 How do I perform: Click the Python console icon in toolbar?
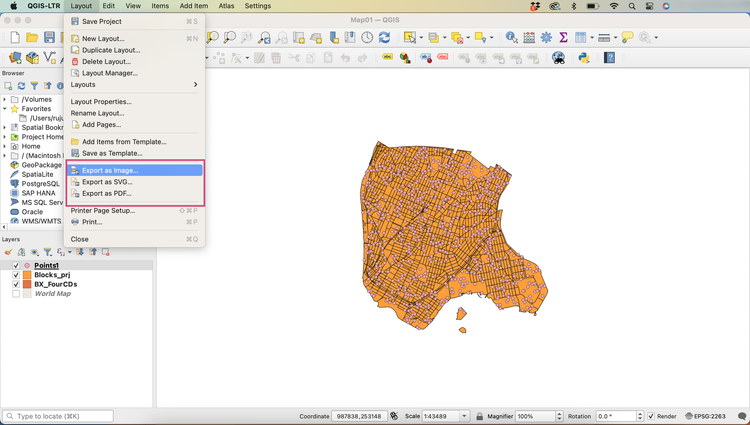584,58
